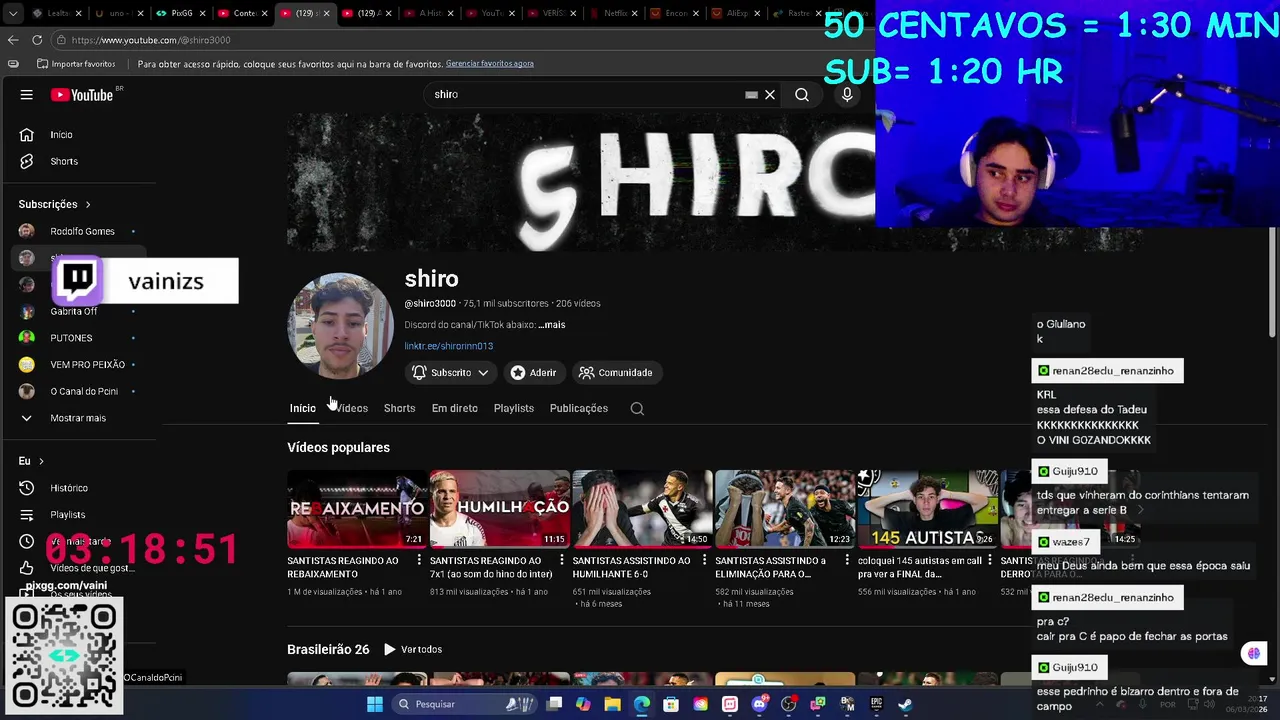
Task: Open O Canal do Pcini subscription
Action: (78, 392)
